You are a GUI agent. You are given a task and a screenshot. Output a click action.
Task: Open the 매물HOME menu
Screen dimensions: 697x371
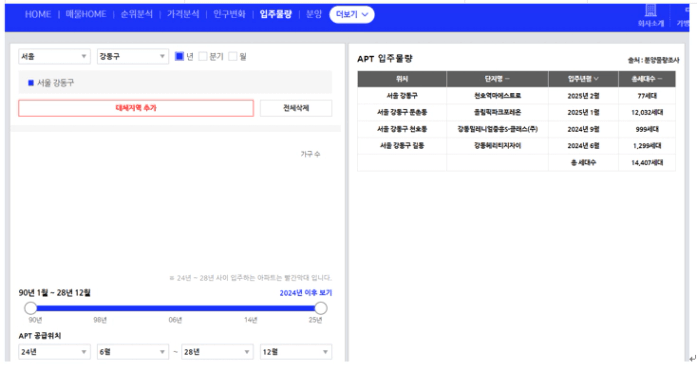click(86, 14)
